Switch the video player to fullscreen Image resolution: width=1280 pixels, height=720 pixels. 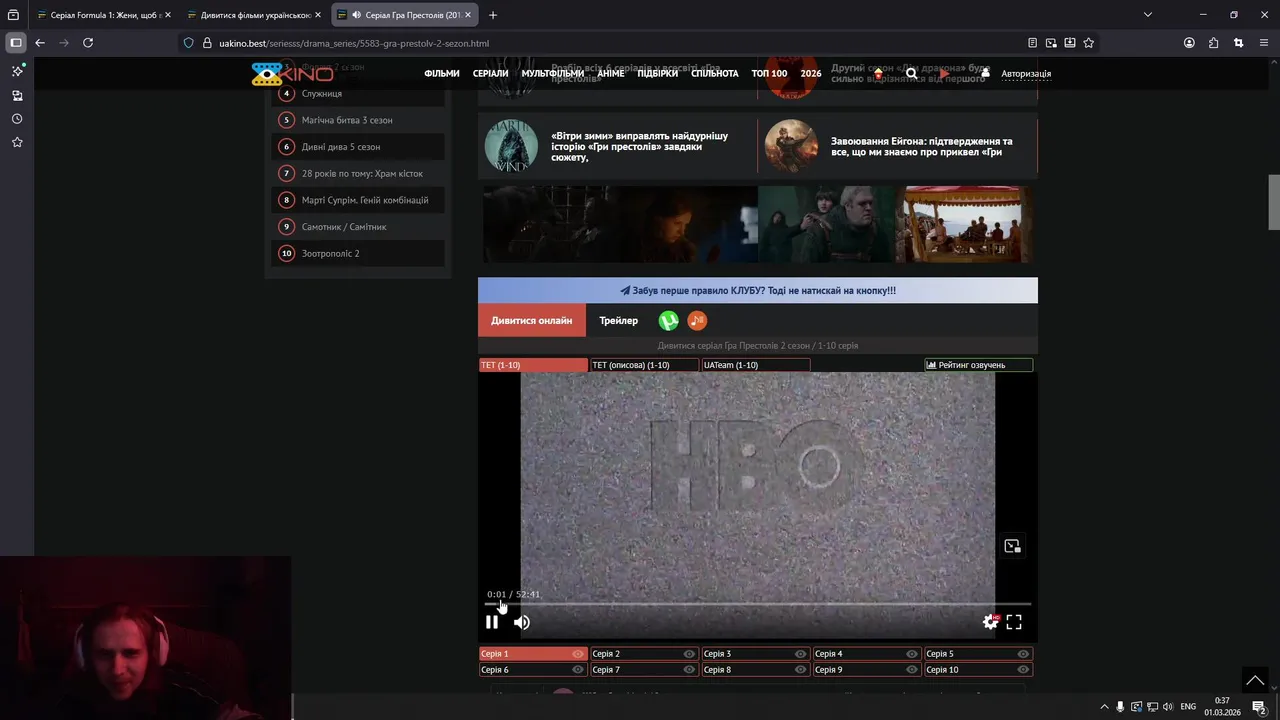click(x=1014, y=622)
